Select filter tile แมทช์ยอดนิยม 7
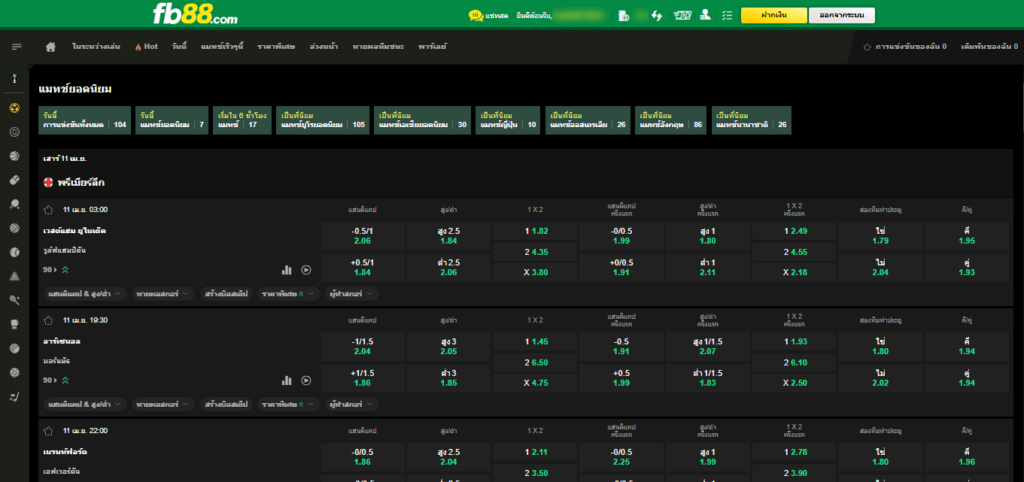Image resolution: width=1024 pixels, height=482 pixels. tap(172, 120)
